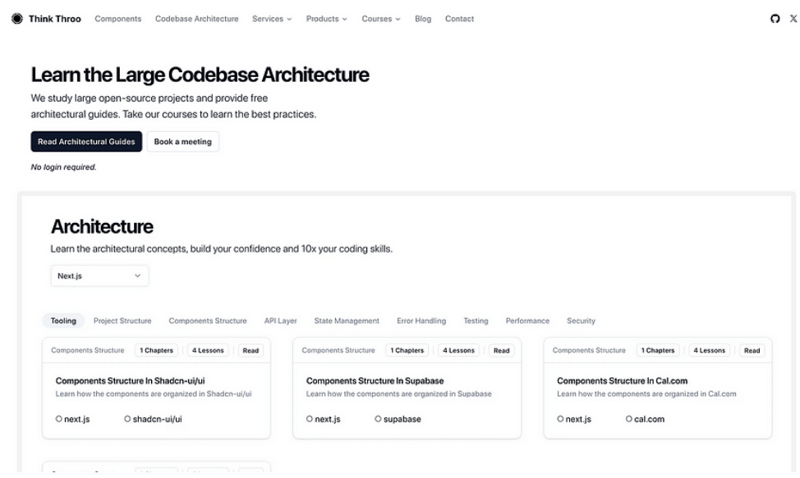Click the circle icon beside shadcn-ui/ui
This screenshot has width=800, height=478.
pyautogui.click(x=127, y=419)
